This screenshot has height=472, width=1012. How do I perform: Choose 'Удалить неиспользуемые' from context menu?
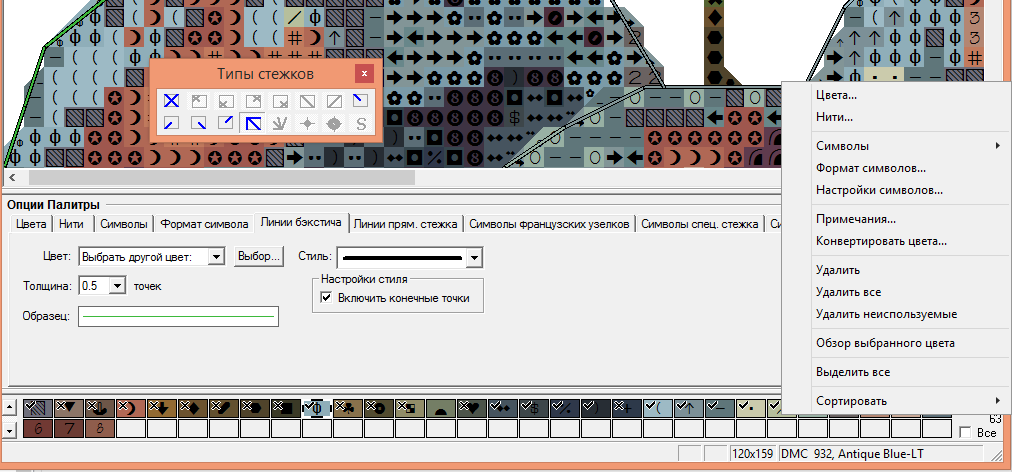tap(886, 314)
